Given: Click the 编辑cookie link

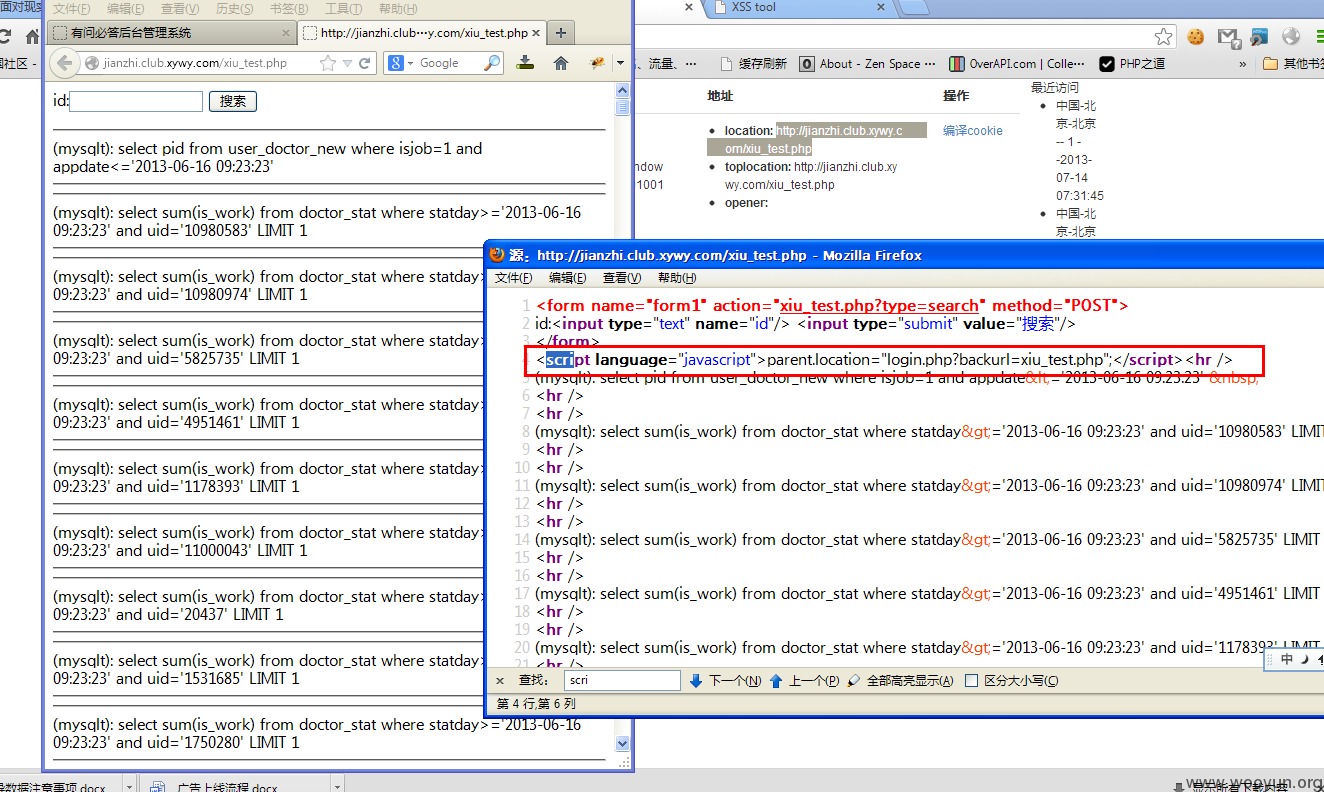Looking at the screenshot, I should (x=972, y=131).
